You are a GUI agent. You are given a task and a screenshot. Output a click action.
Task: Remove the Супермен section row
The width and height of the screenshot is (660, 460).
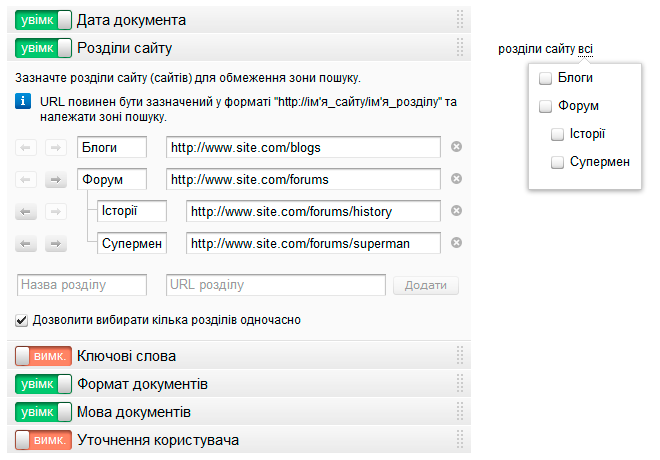(456, 243)
